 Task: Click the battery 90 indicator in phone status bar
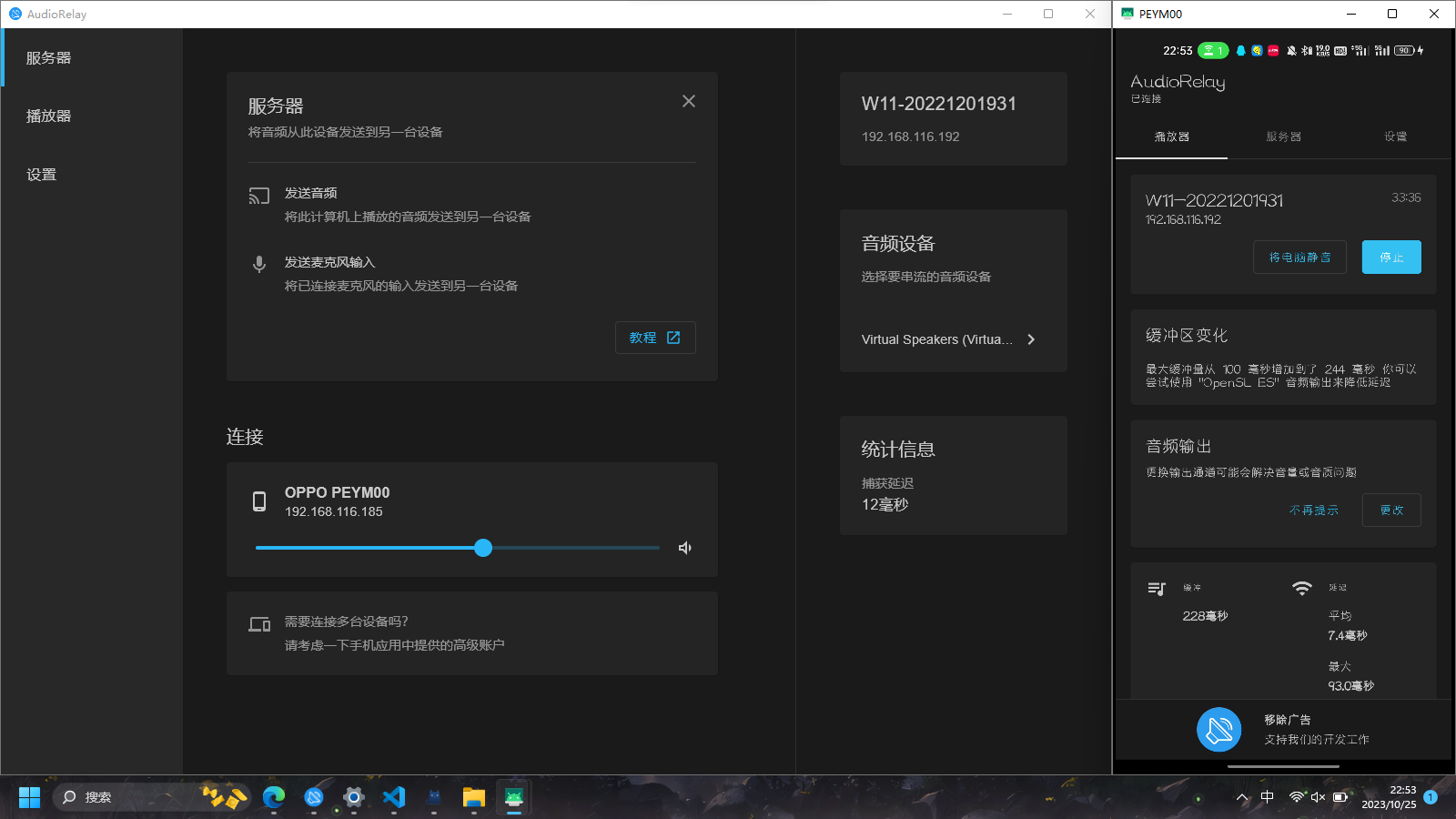point(1406,51)
